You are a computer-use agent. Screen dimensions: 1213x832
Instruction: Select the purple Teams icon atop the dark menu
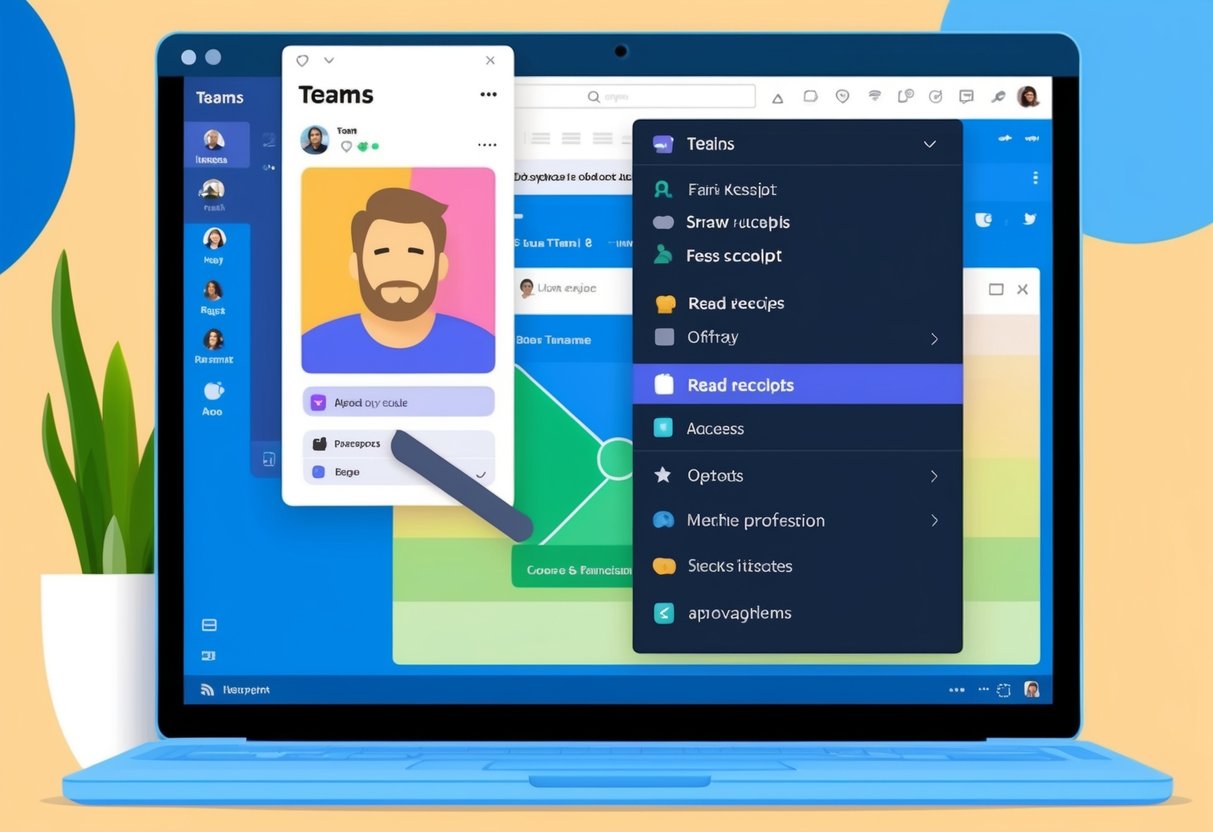pos(661,144)
